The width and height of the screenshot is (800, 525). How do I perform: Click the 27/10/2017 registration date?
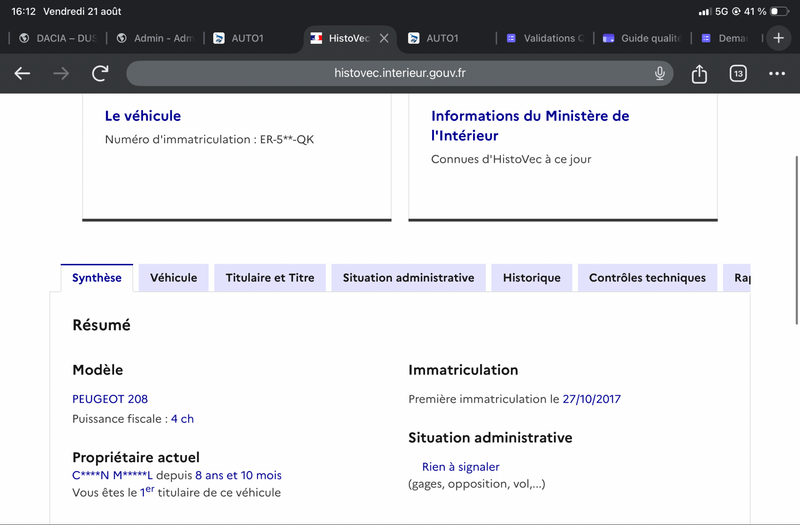(x=592, y=399)
